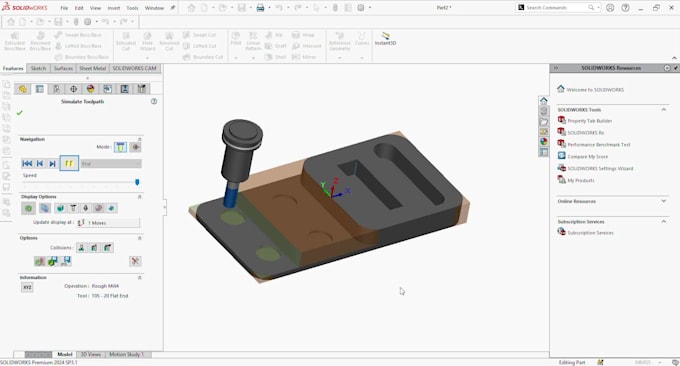
Task: Toggle the third Collisions check button
Action: coord(108,248)
